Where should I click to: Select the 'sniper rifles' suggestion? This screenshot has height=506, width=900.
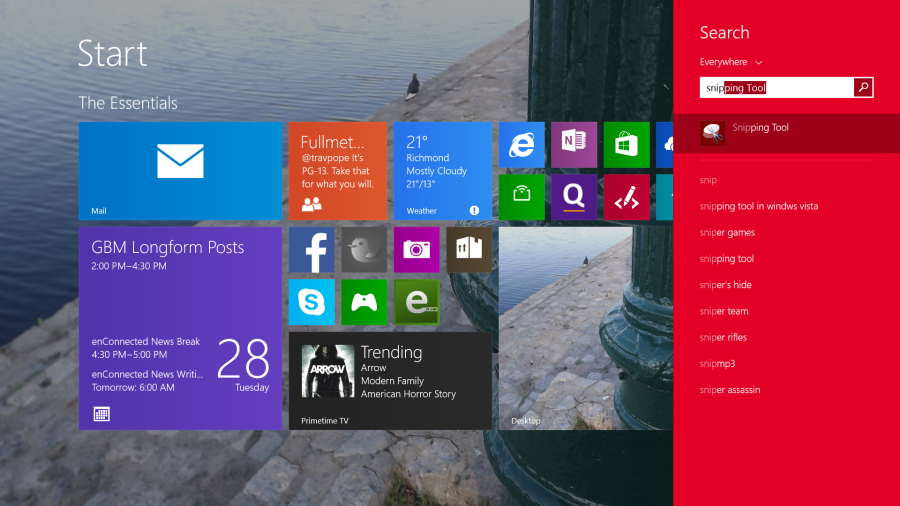tap(723, 337)
